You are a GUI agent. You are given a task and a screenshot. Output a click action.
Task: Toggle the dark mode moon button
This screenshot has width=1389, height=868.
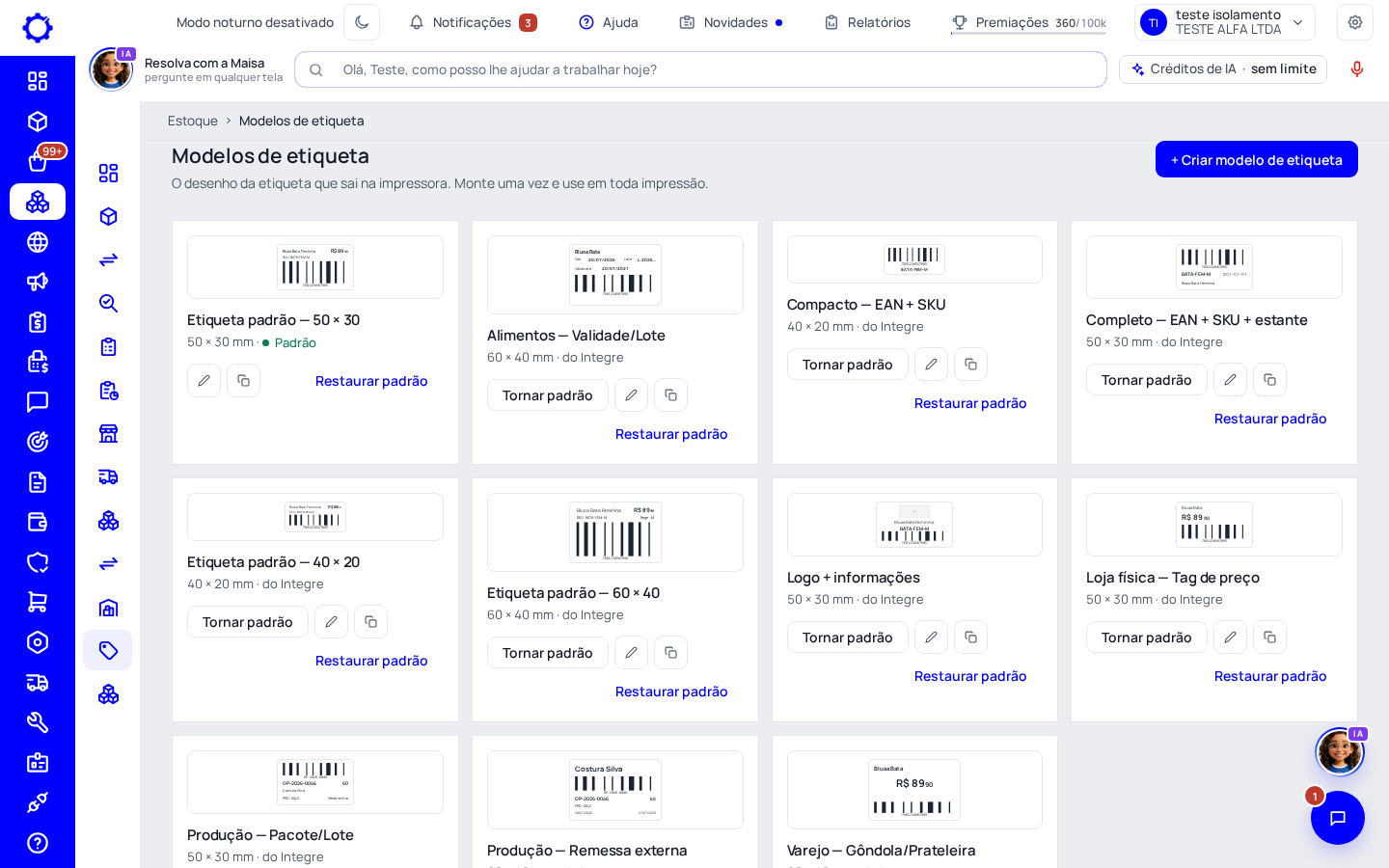362,22
